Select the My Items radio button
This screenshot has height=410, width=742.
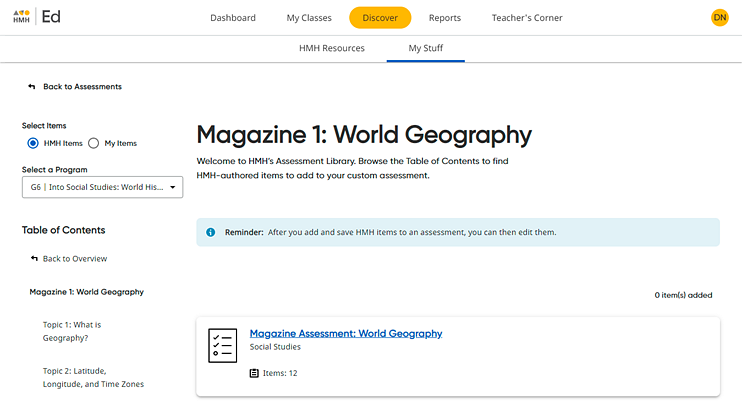(94, 143)
